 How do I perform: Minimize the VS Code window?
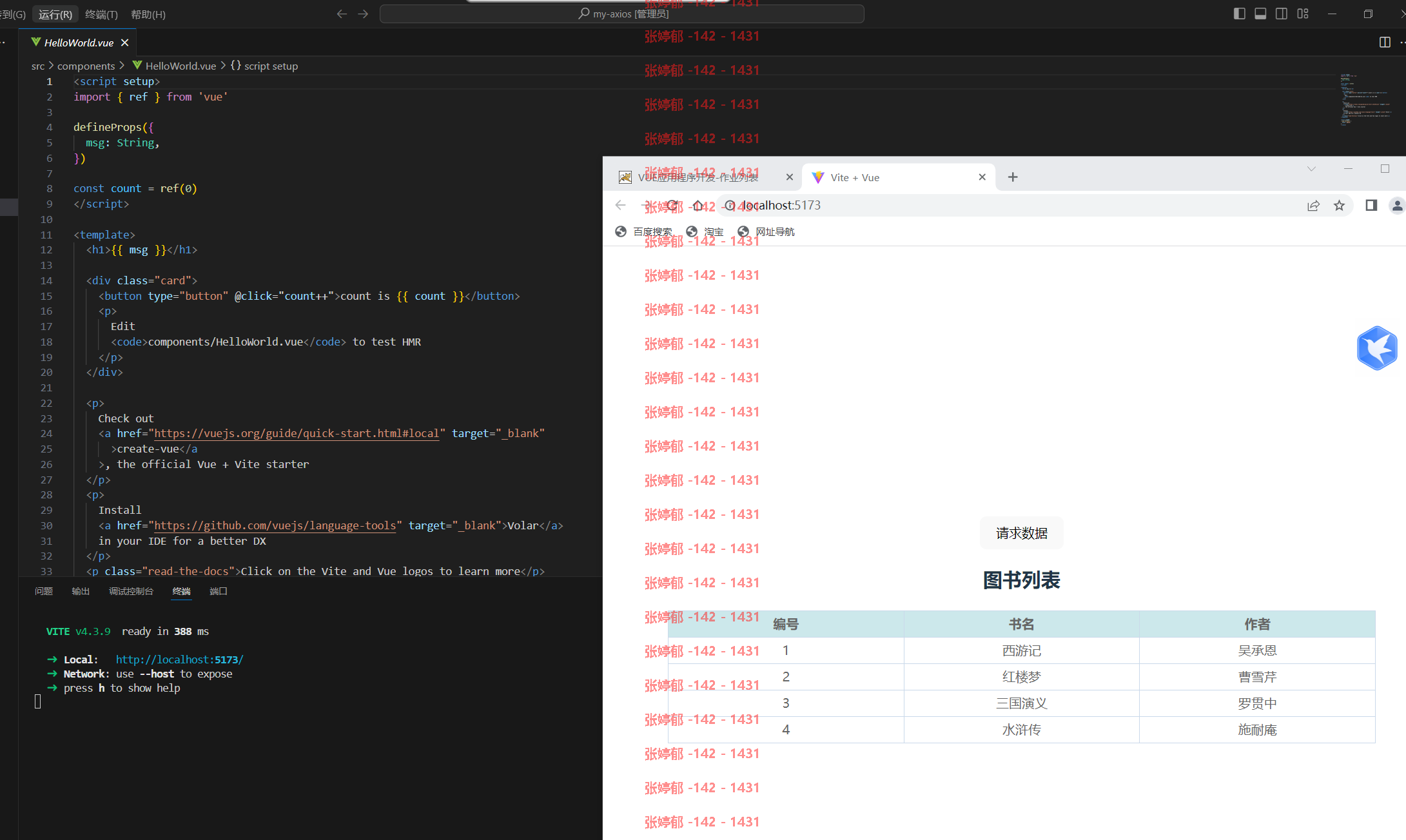coord(1332,14)
